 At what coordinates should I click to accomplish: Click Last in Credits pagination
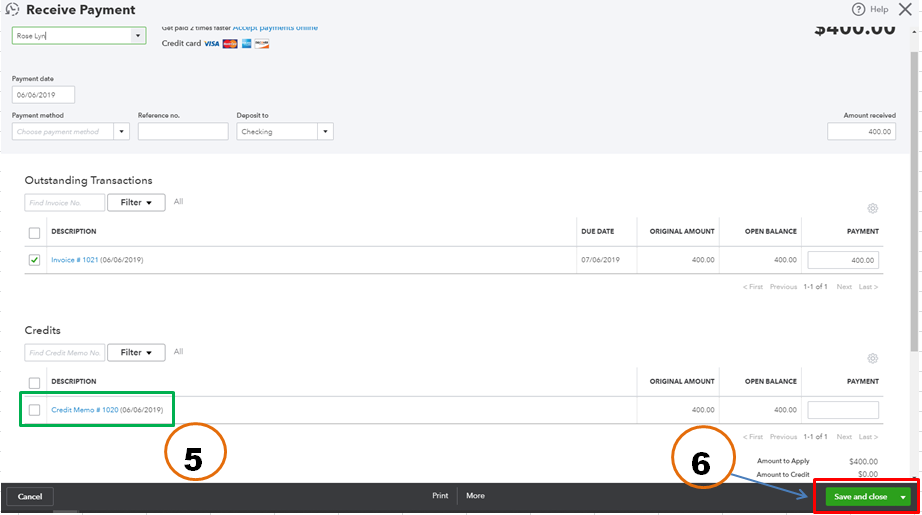(868, 437)
